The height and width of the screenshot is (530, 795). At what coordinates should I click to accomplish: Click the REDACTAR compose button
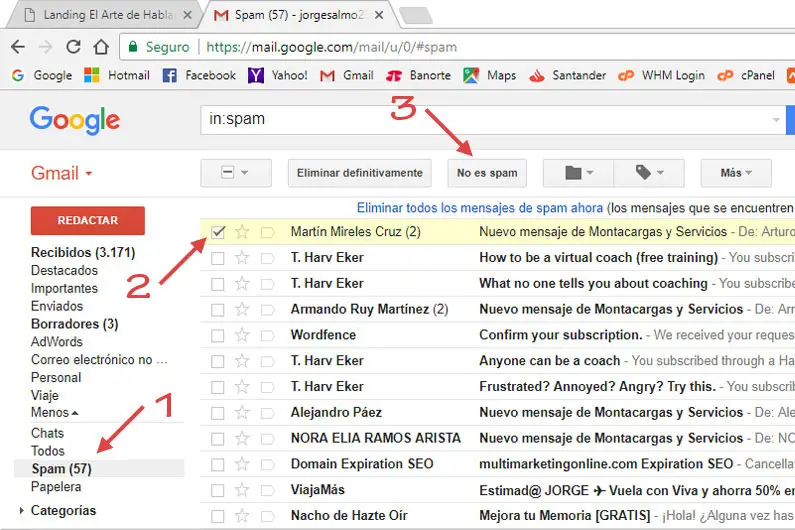pyautogui.click(x=88, y=221)
